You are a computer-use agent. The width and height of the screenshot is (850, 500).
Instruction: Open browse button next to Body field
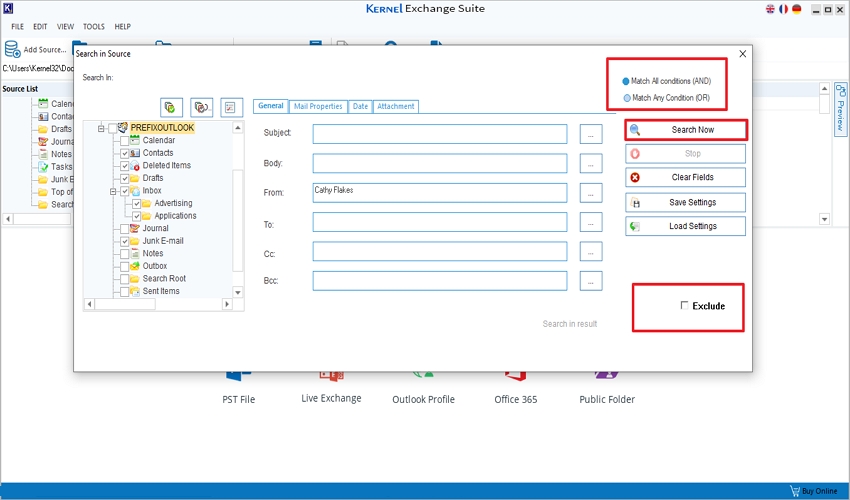click(591, 163)
